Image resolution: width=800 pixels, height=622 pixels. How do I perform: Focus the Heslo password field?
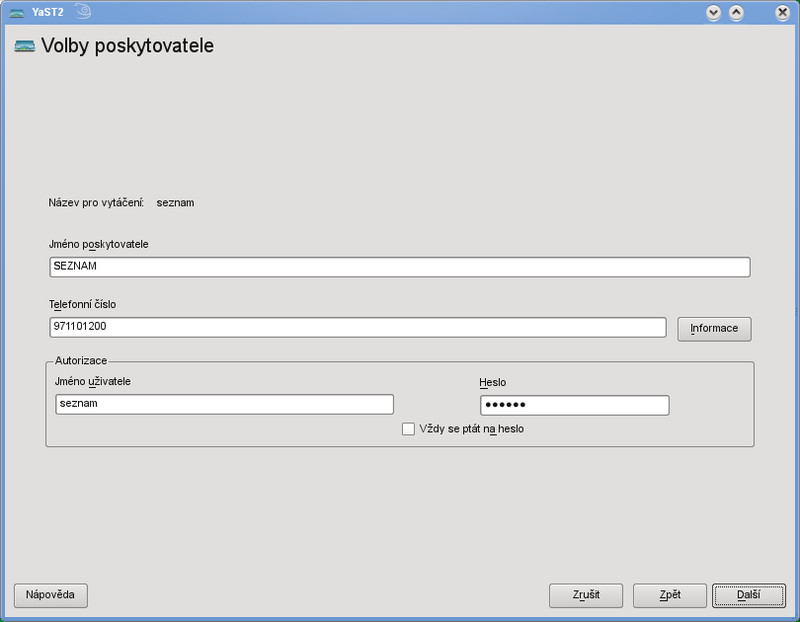[x=574, y=405]
